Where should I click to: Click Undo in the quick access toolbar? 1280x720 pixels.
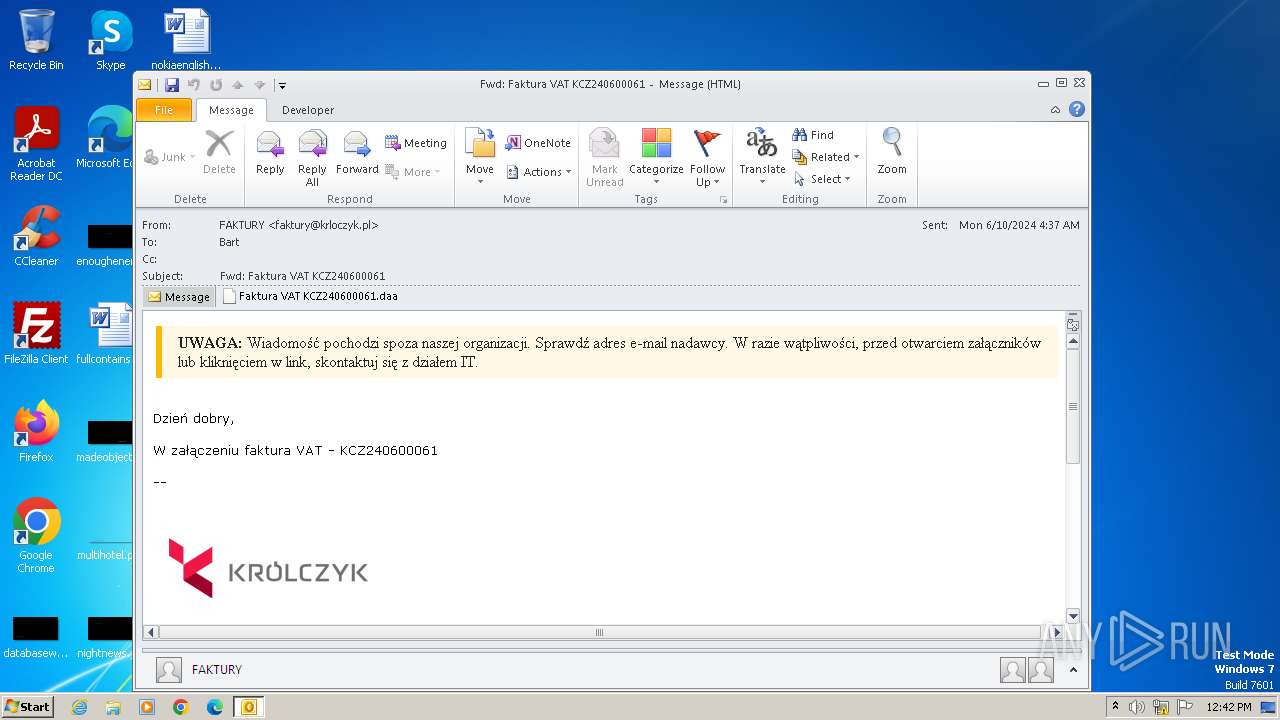(x=194, y=85)
